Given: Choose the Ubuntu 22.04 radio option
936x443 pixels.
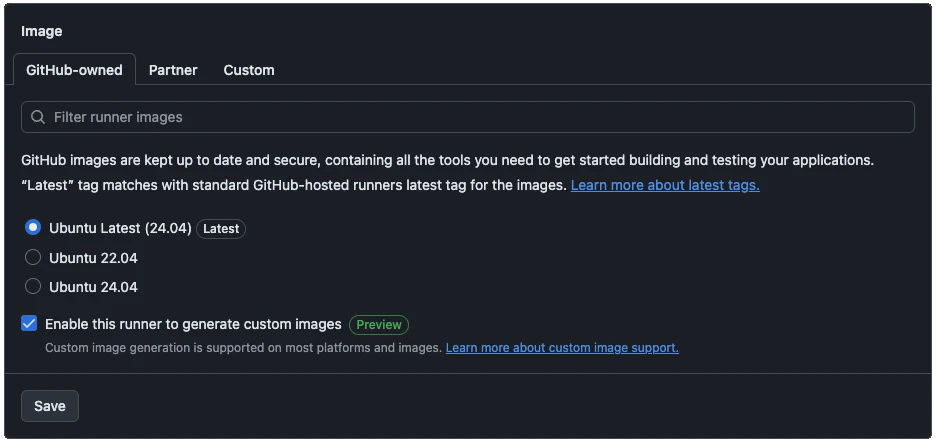Looking at the screenshot, I should coord(33,257).
